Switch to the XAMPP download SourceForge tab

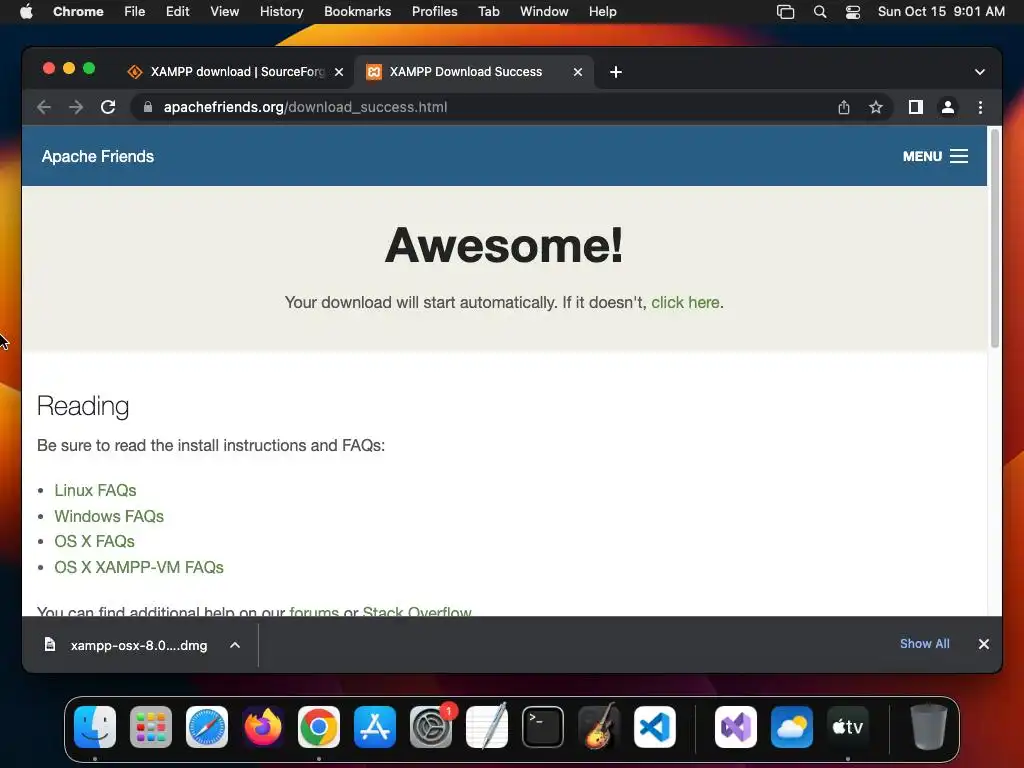(236, 72)
